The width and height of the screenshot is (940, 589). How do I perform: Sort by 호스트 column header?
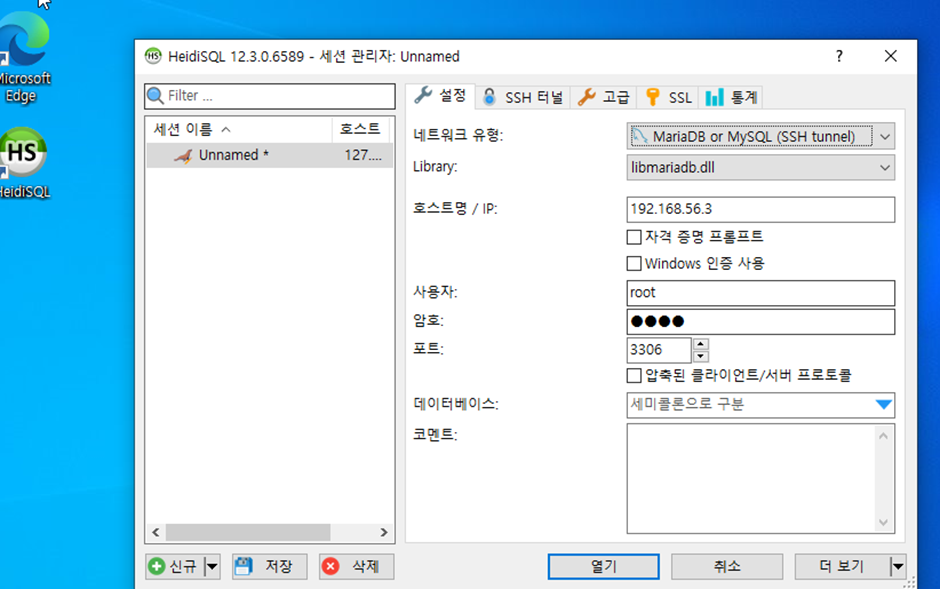(360, 129)
